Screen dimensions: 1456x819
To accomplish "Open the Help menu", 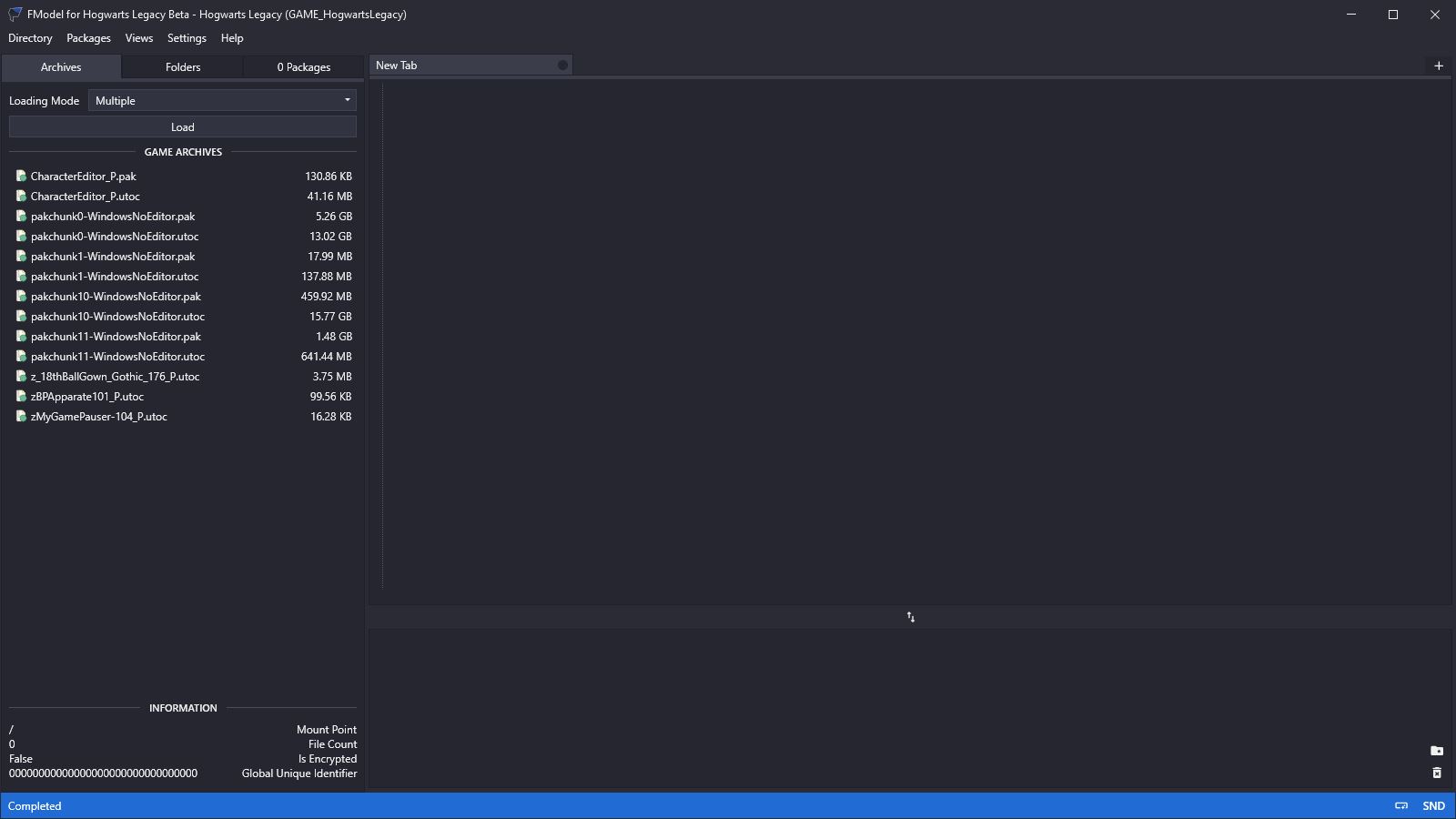I will (x=232, y=38).
